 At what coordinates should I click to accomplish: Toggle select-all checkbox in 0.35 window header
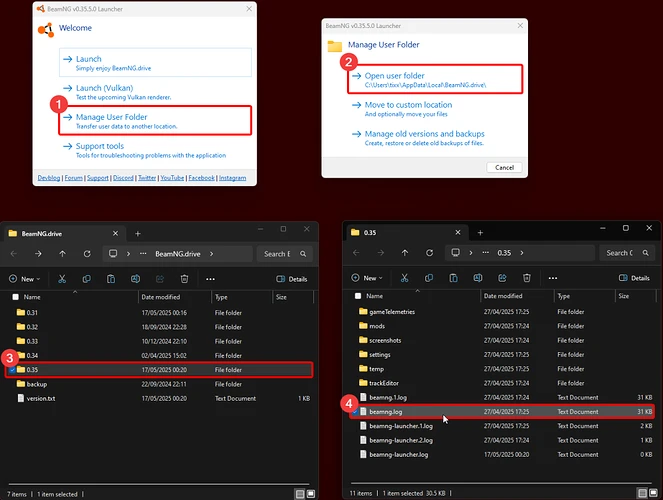coord(358,296)
